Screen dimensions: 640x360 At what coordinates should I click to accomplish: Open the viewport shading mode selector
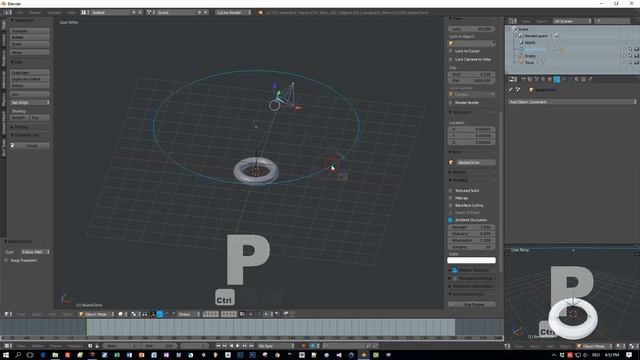122,314
